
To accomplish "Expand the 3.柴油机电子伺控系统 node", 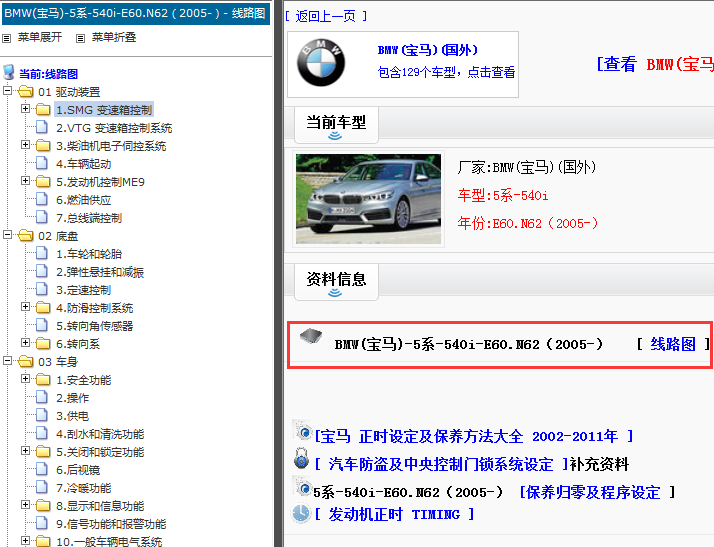I will (x=26, y=145).
